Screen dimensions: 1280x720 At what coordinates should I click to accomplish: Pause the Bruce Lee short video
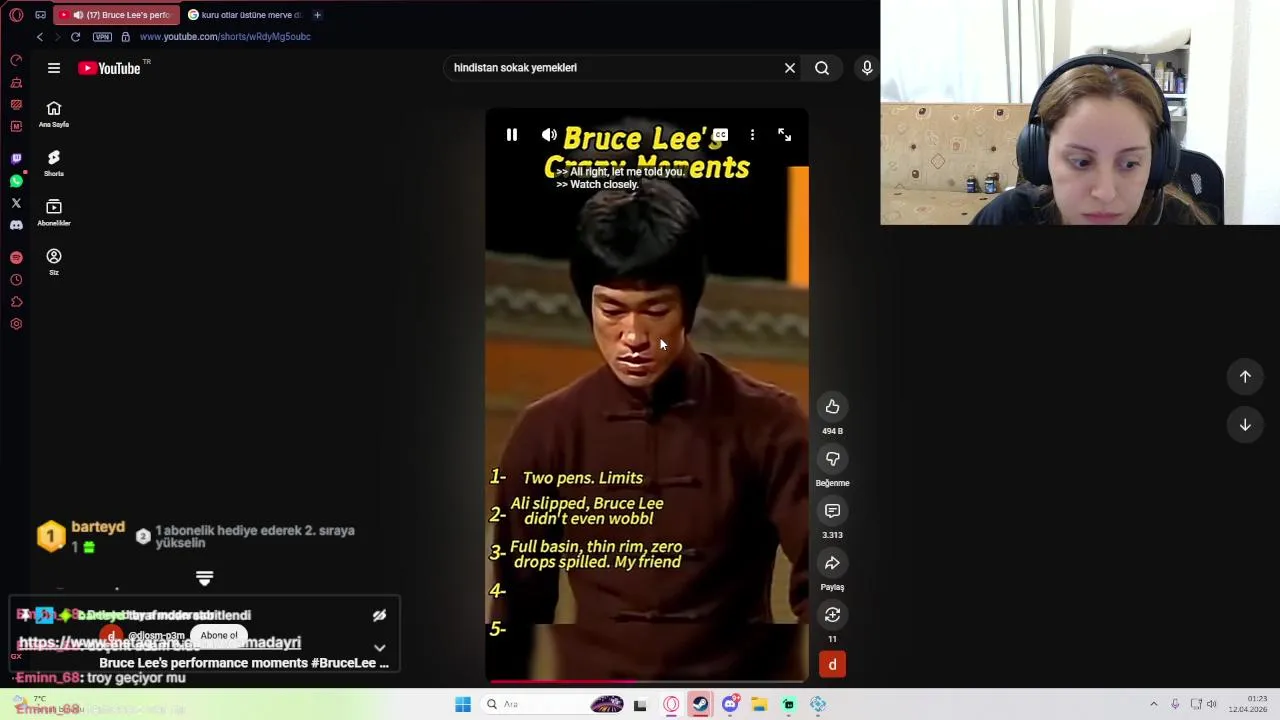pyautogui.click(x=511, y=135)
